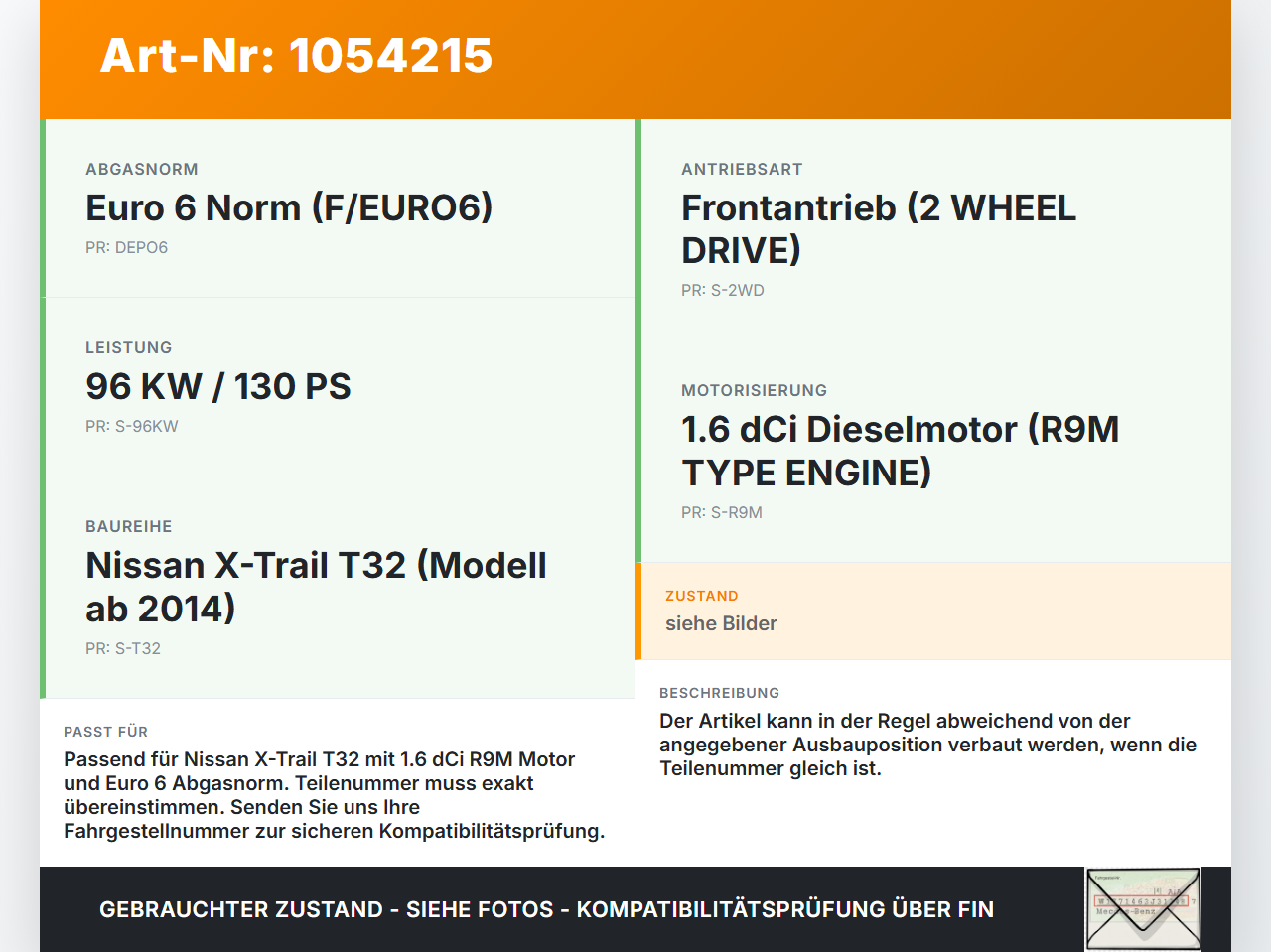1271x952 pixels.
Task: Click the orange 'ZUSTAND' label
Action: coord(702,597)
